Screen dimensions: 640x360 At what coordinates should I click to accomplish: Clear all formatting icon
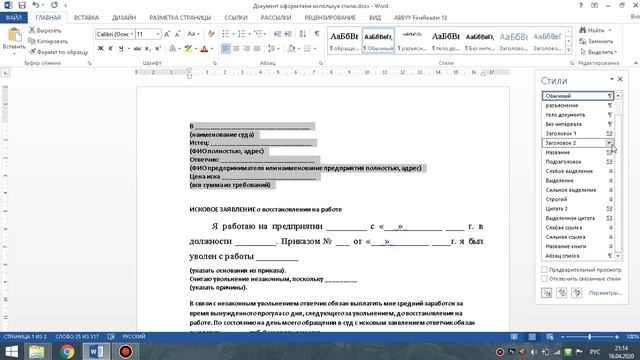click(211, 34)
